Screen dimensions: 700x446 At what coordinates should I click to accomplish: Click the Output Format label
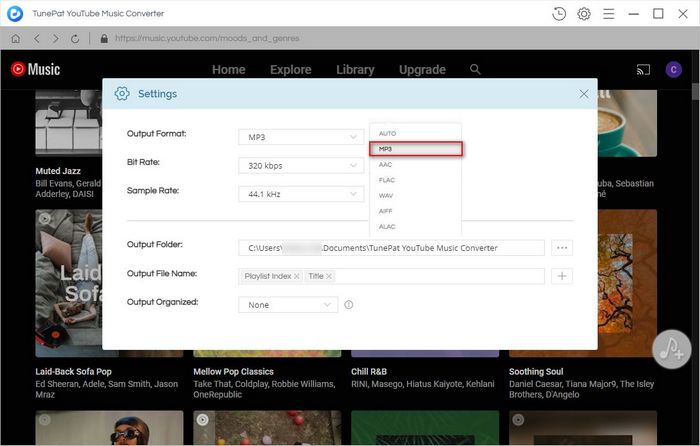[x=156, y=133]
